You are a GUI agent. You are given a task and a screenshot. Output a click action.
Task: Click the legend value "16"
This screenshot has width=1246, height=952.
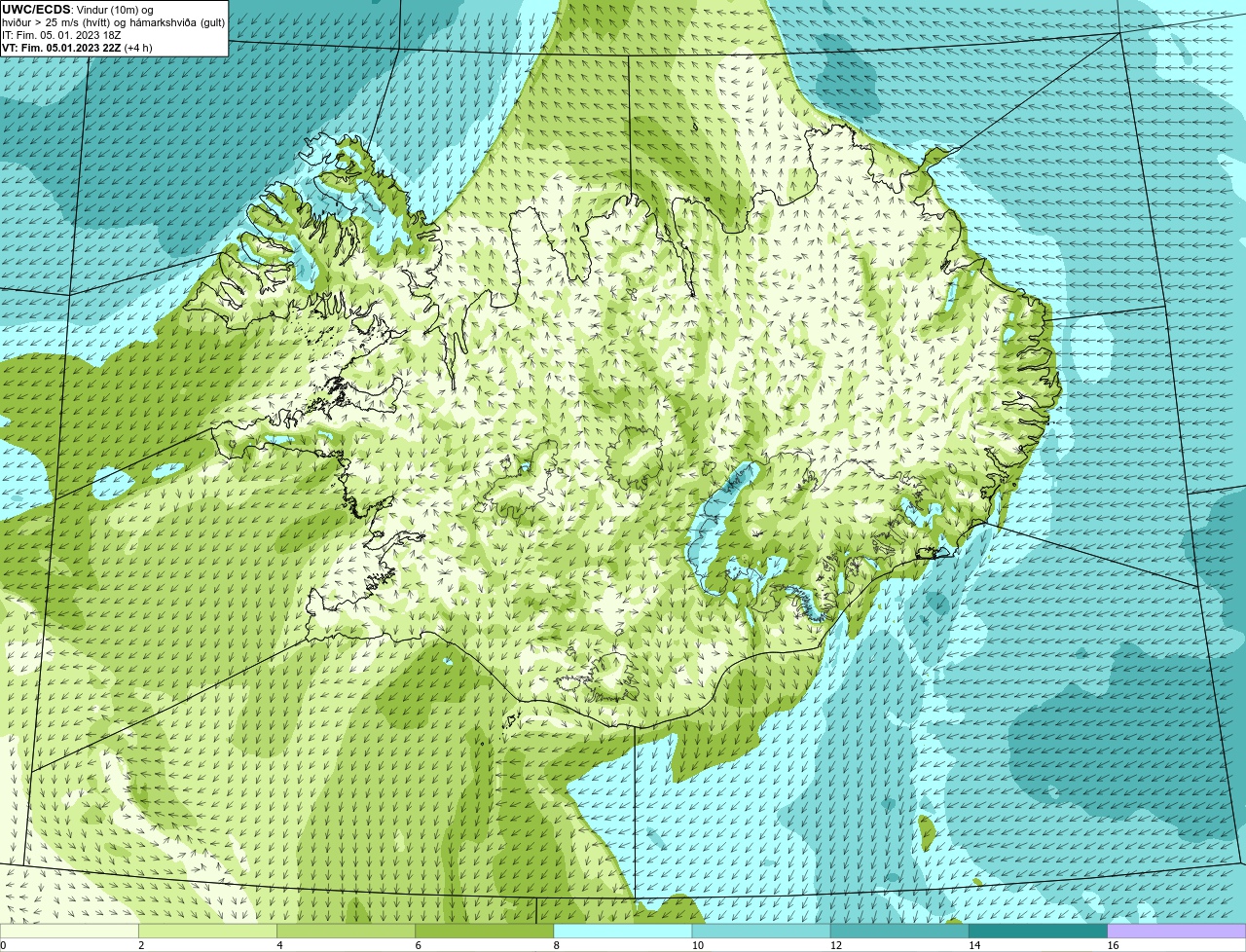(1113, 945)
